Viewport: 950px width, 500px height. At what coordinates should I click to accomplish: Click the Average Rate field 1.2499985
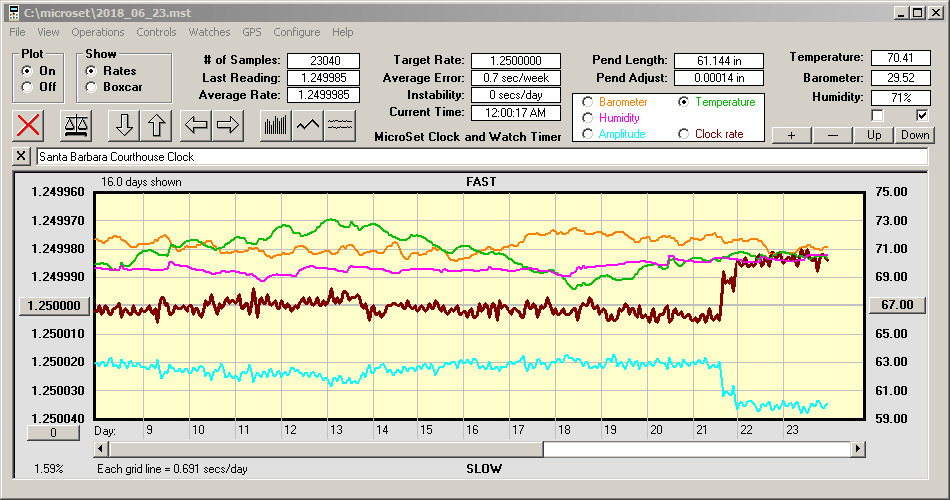pos(324,95)
